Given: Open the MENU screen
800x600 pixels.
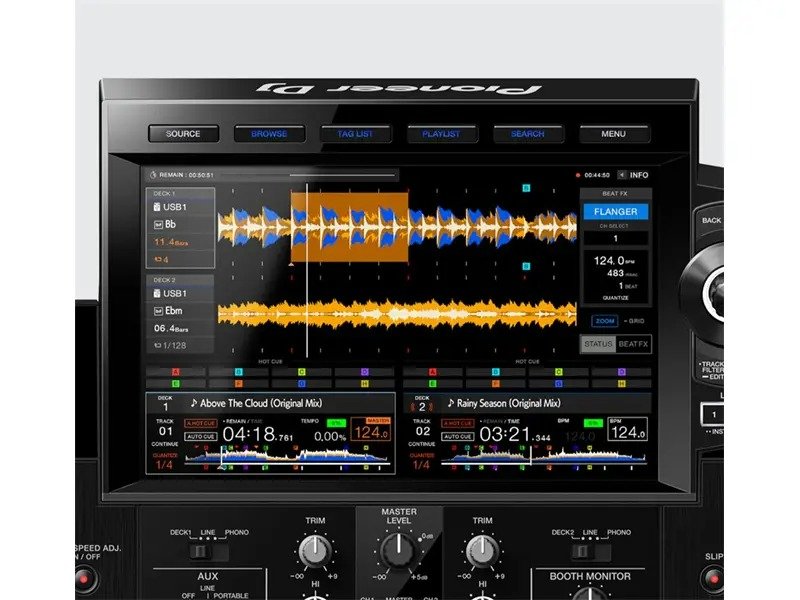Looking at the screenshot, I should point(614,132).
